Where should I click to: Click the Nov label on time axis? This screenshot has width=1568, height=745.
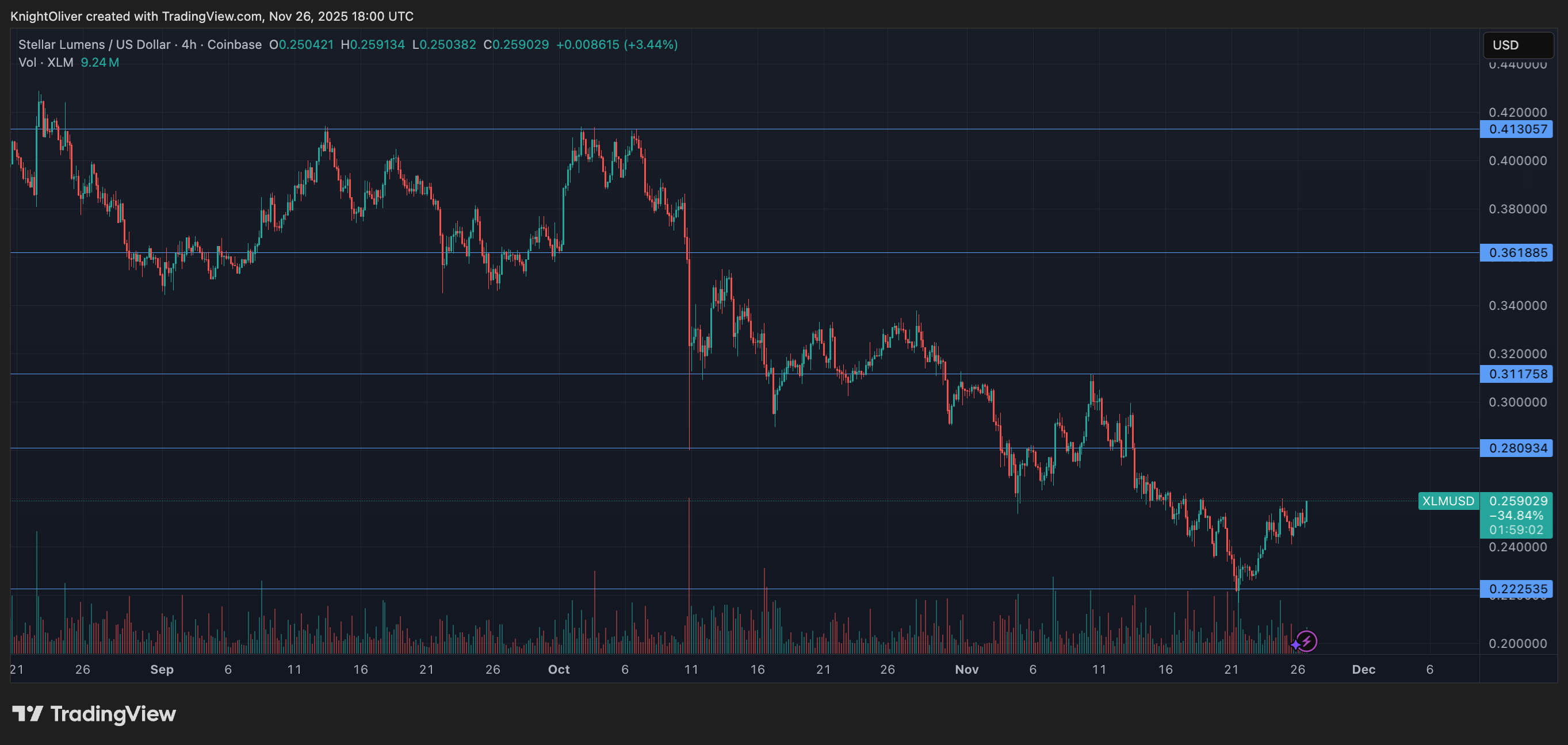(966, 670)
